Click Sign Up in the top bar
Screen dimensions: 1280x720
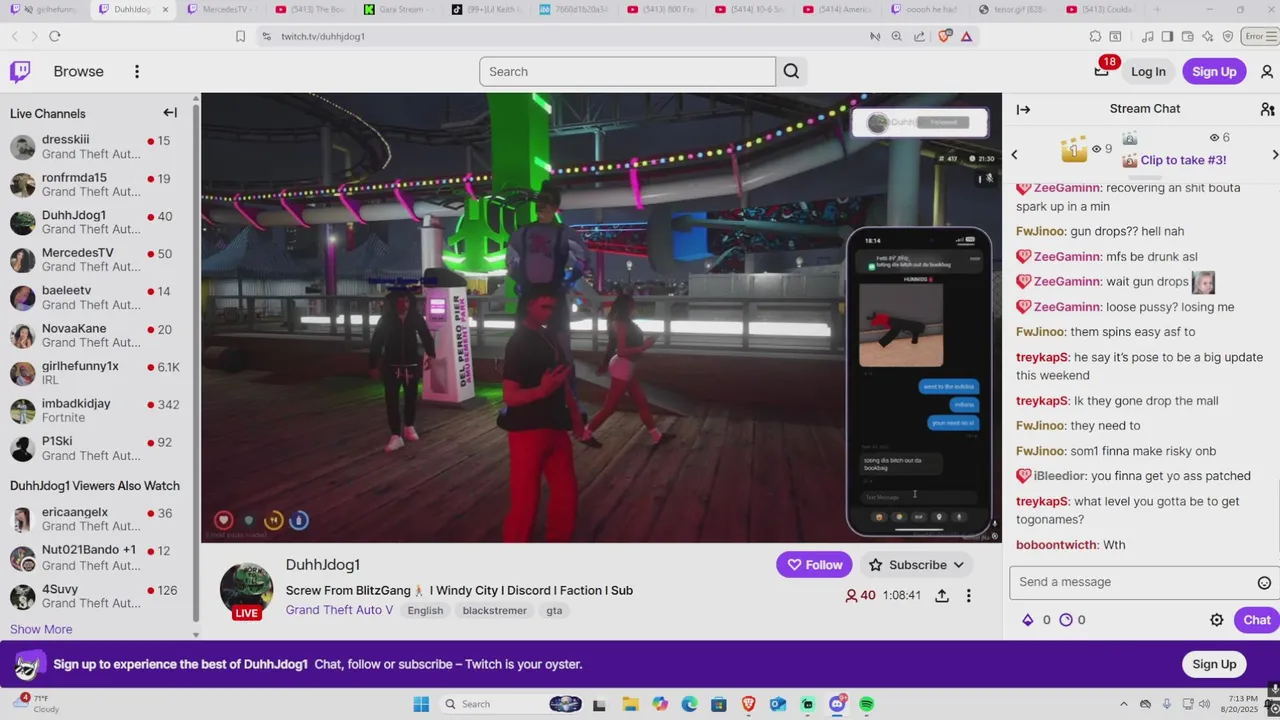1214,71
